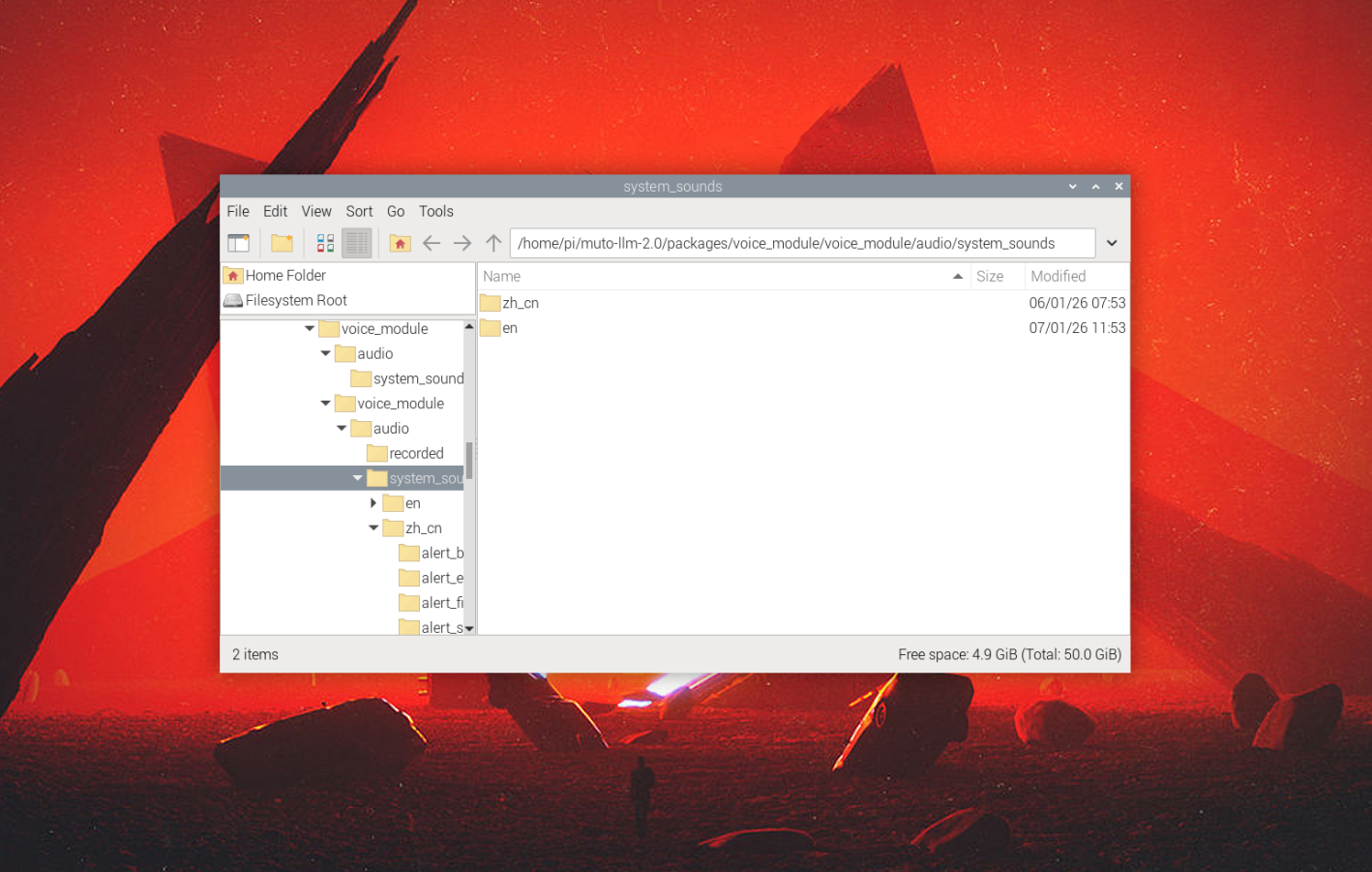Viewport: 1372px width, 872px height.
Task: Open the Edit menu
Action: coord(276,211)
